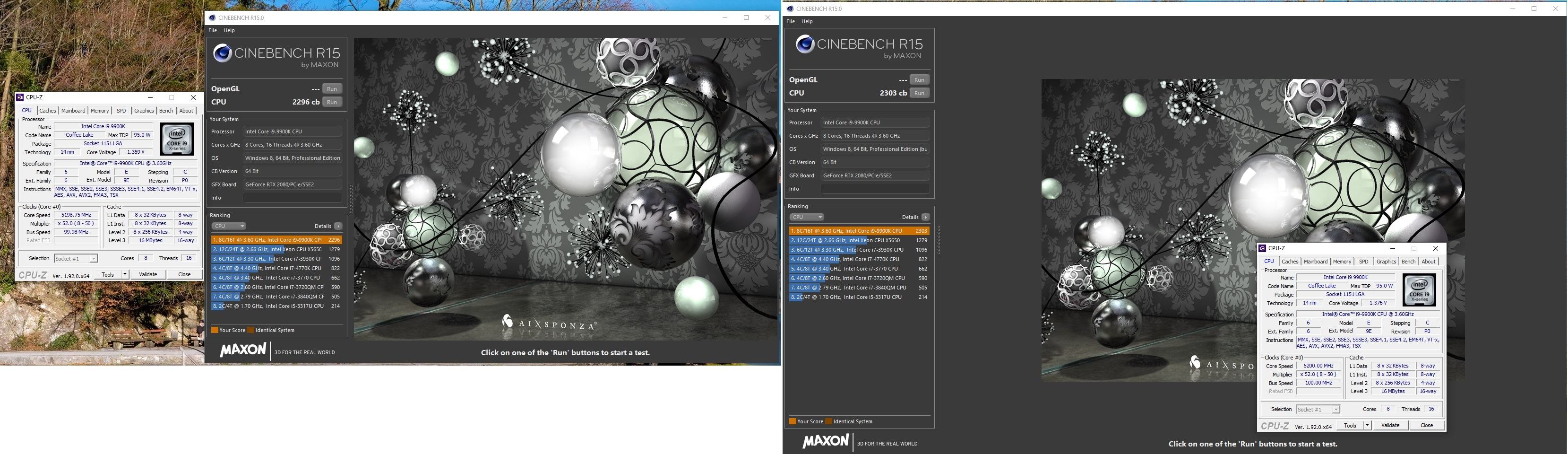The width and height of the screenshot is (1568, 455).
Task: Switch to SPD tab in the 1.376 V CPU-Z window
Action: pyautogui.click(x=1363, y=262)
